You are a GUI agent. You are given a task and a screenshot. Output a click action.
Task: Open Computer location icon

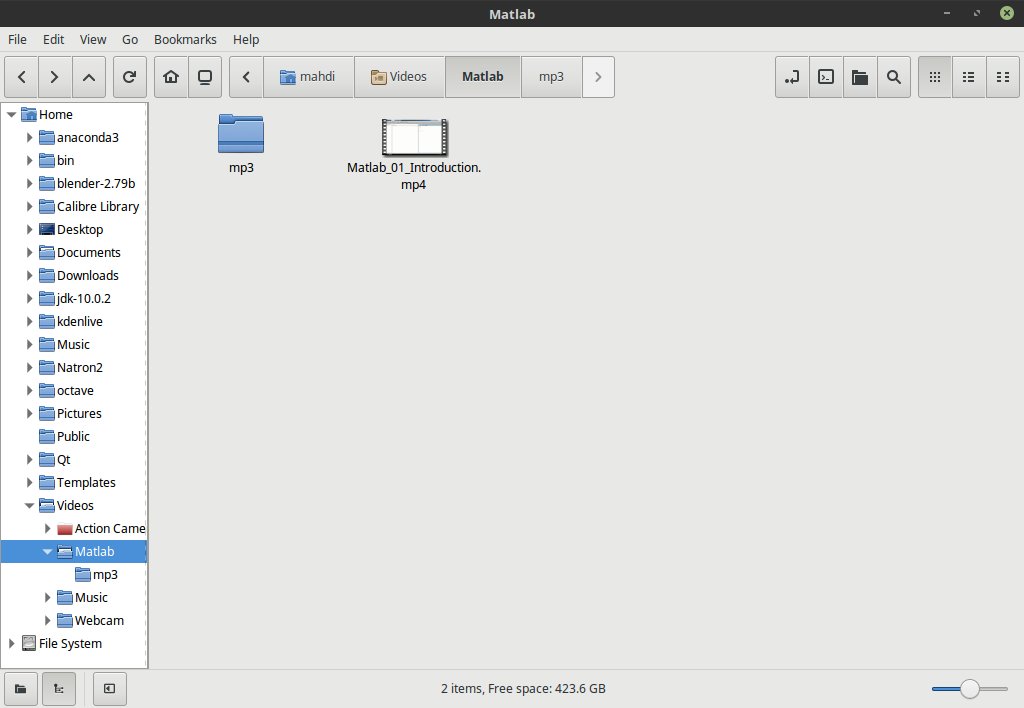pyautogui.click(x=205, y=77)
